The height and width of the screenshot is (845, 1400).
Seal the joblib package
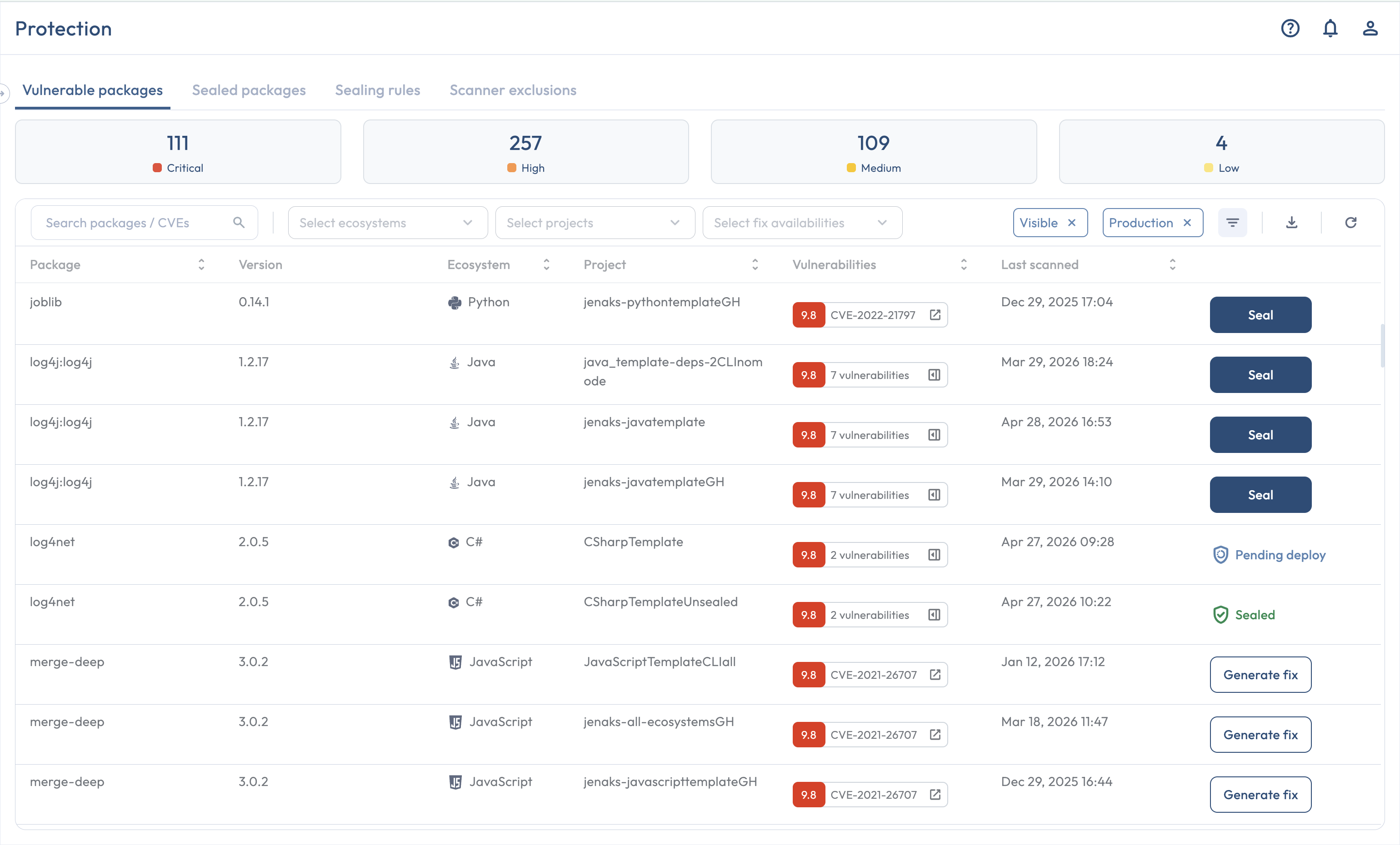[x=1260, y=314]
